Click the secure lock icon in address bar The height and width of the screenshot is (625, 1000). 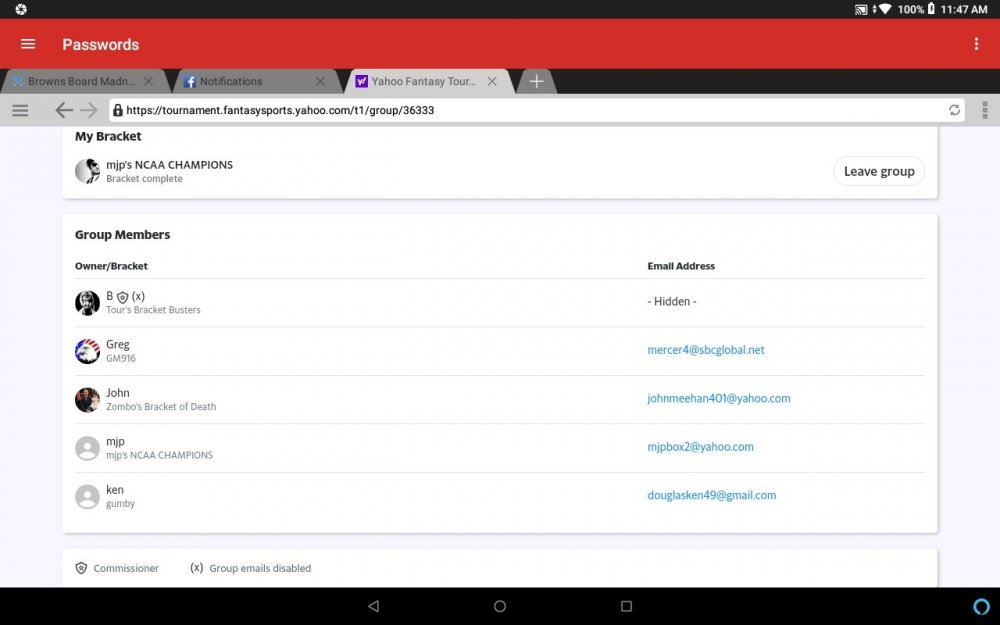118,110
